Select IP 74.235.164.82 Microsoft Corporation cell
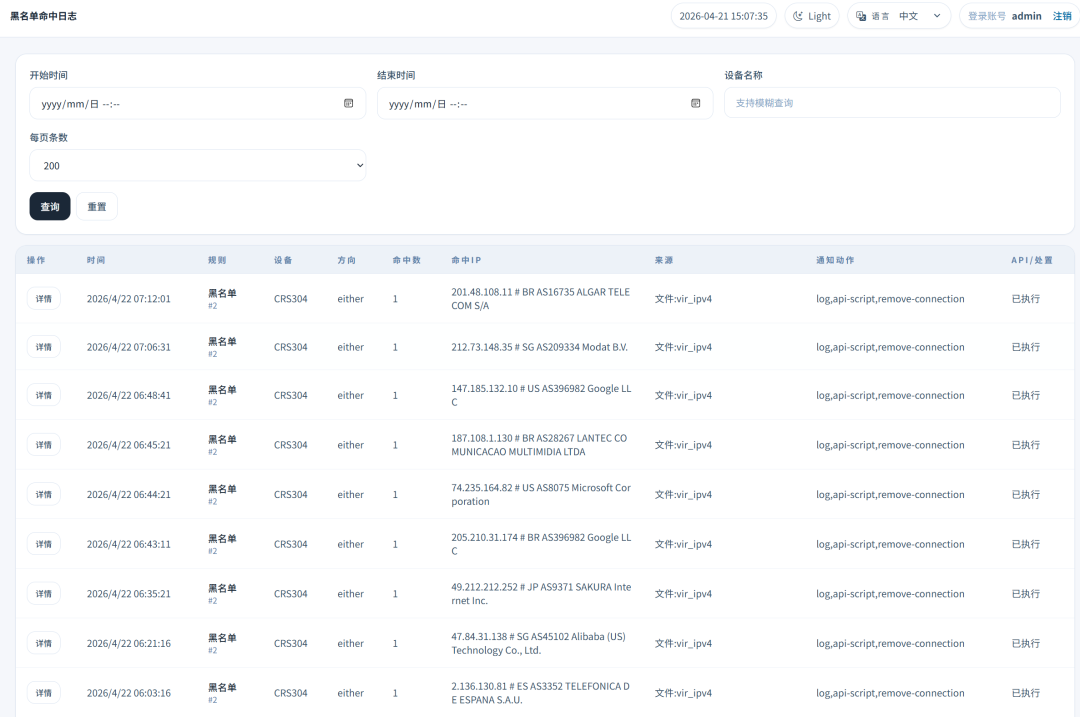The height and width of the screenshot is (717, 1080). 541,494
